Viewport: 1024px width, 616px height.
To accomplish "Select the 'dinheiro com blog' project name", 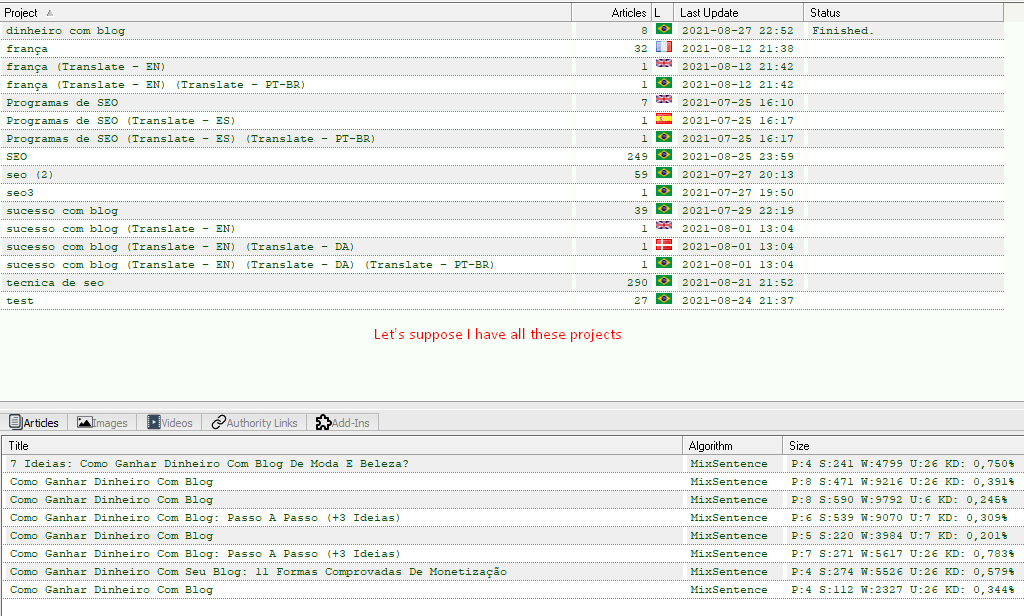I will (x=65, y=31).
